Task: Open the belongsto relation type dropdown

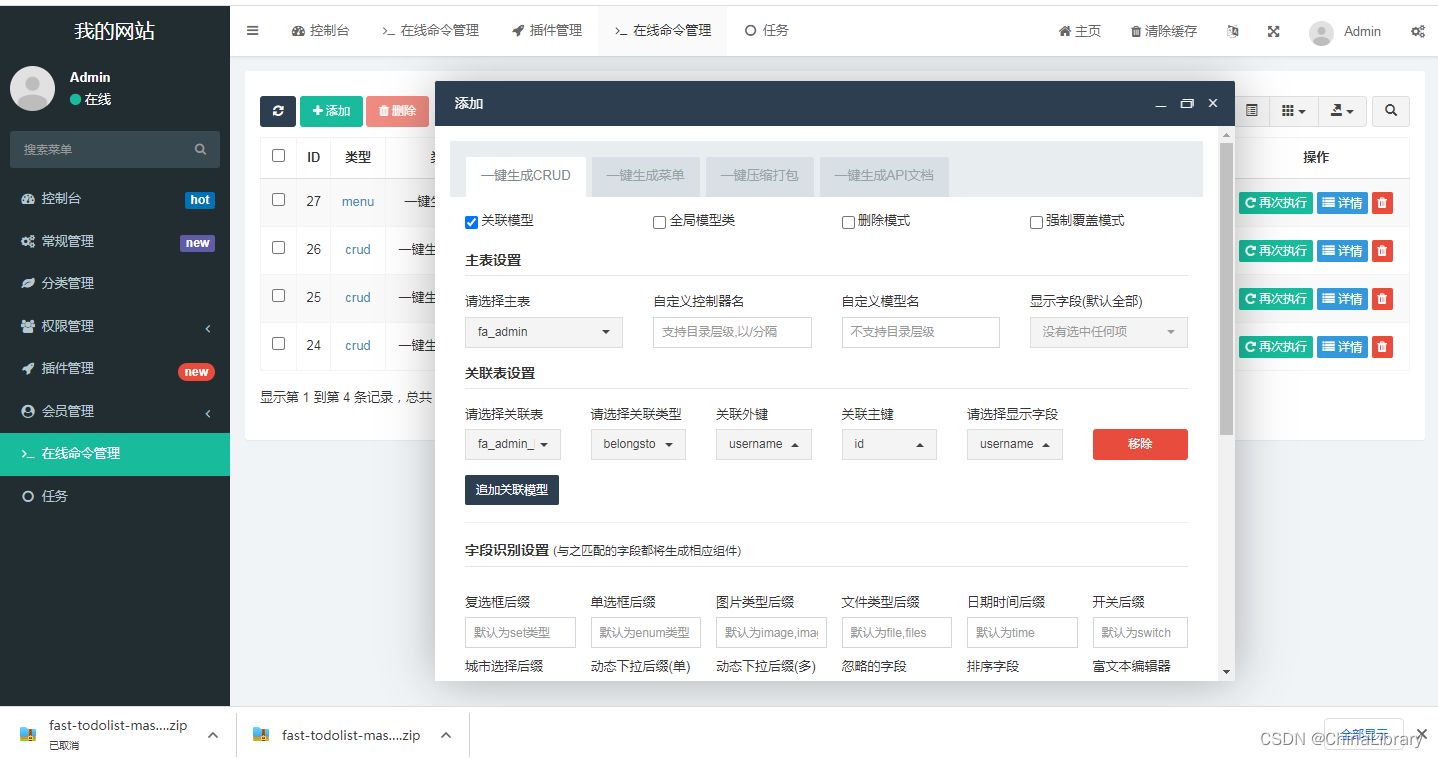Action: click(638, 444)
